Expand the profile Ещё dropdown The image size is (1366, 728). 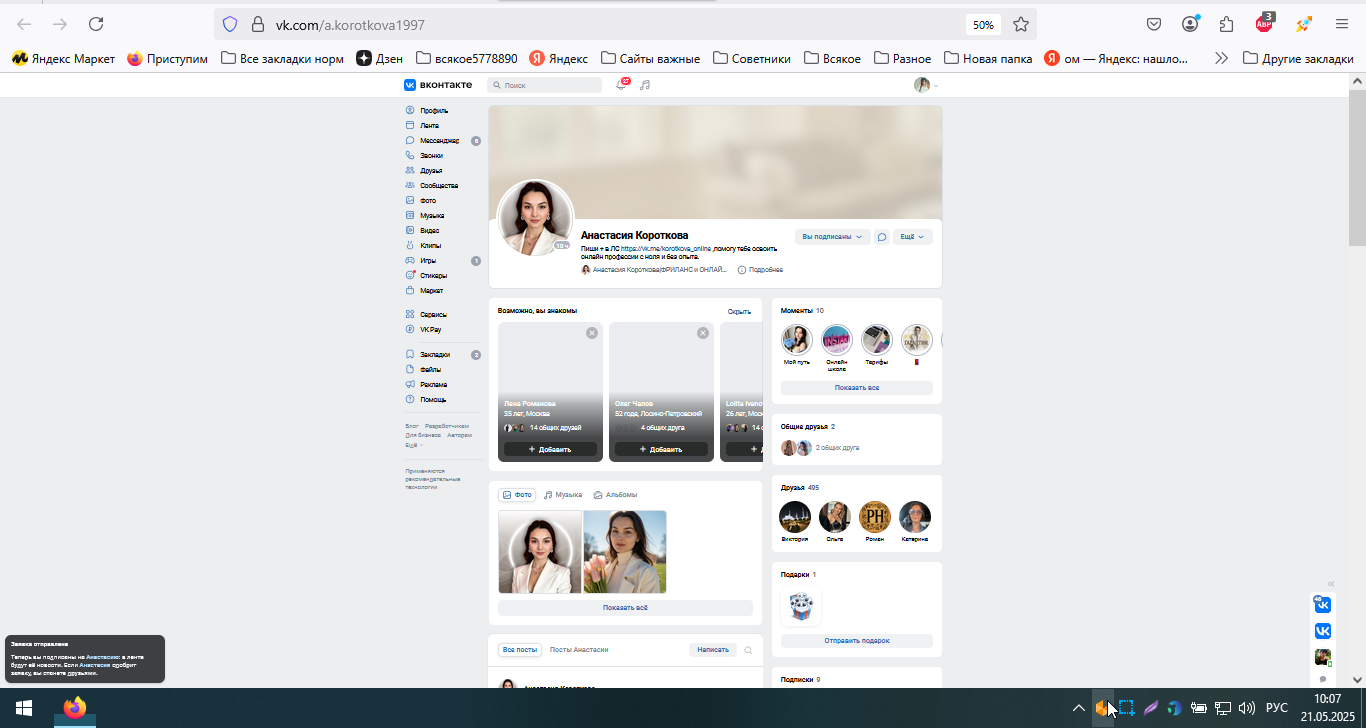912,237
